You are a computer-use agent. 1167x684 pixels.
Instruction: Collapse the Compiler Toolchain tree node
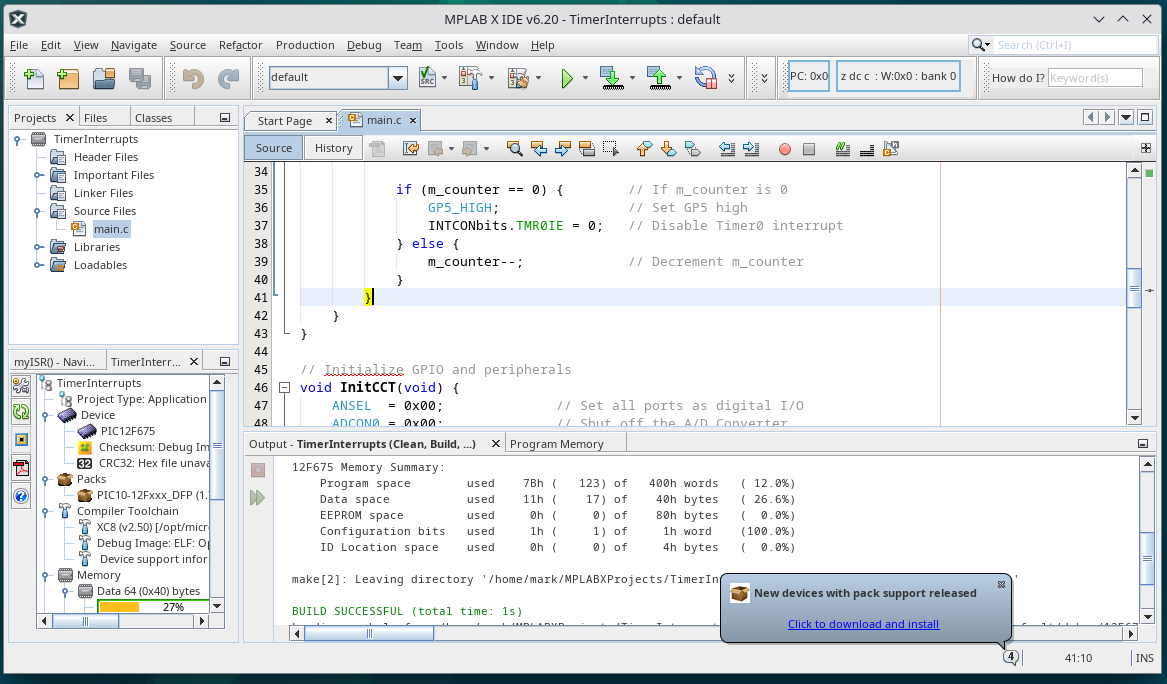click(x=45, y=511)
